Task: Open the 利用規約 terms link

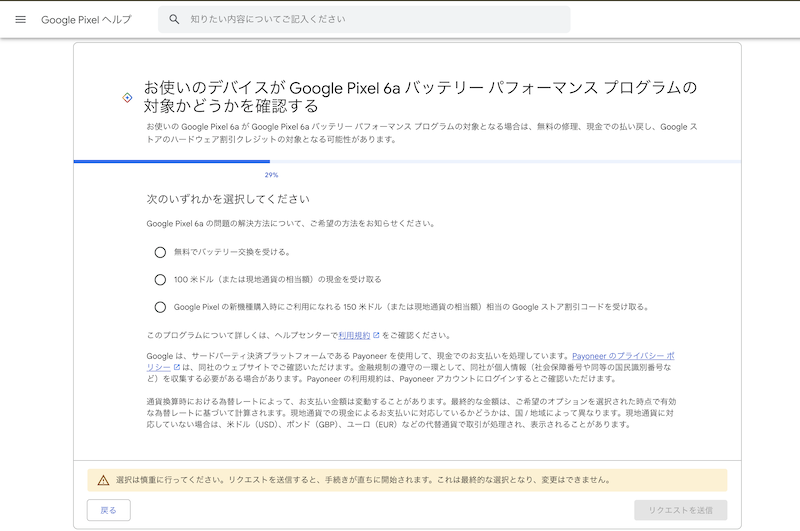Action: pyautogui.click(x=354, y=335)
